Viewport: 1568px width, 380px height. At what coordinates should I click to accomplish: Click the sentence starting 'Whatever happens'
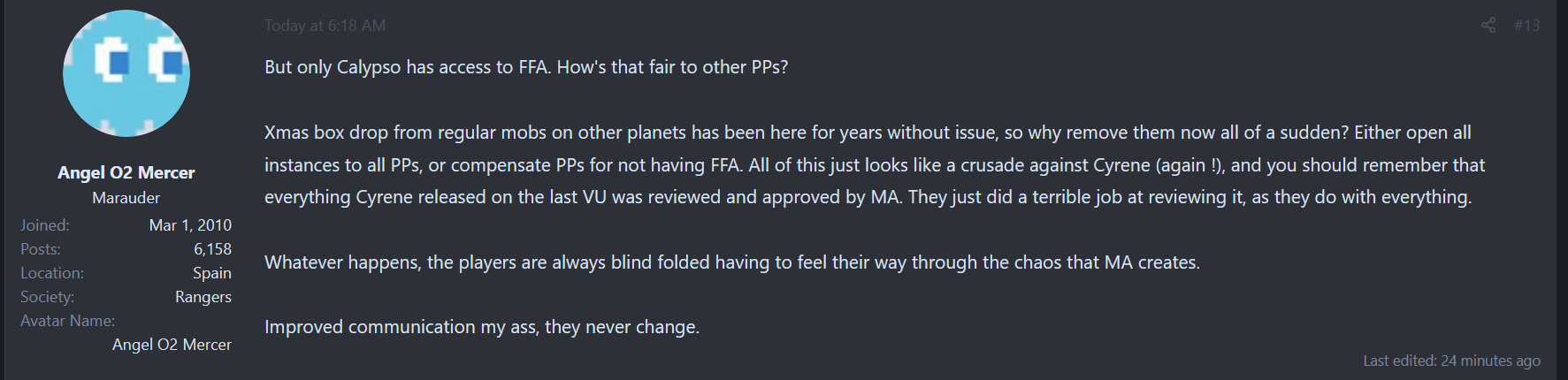coord(731,262)
